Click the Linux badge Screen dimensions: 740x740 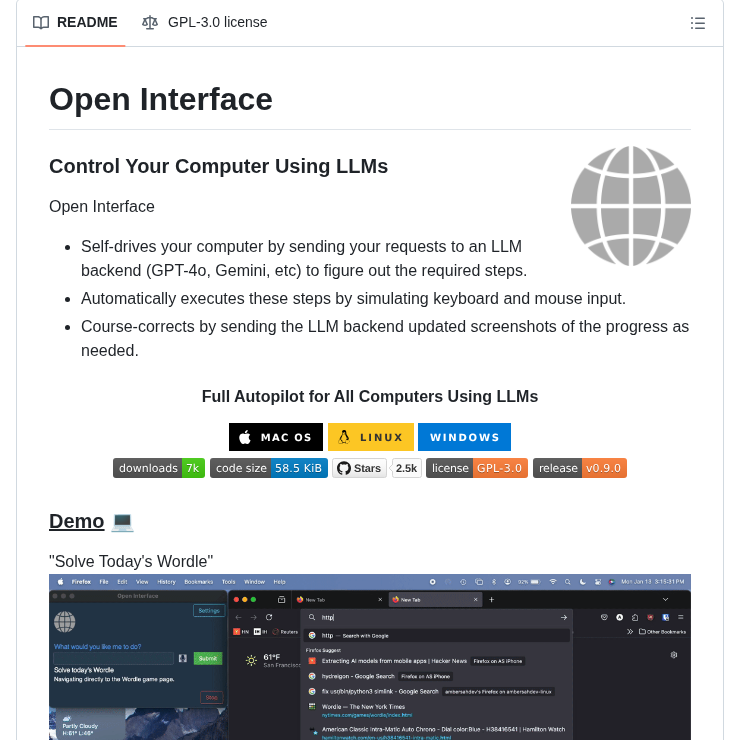click(371, 437)
